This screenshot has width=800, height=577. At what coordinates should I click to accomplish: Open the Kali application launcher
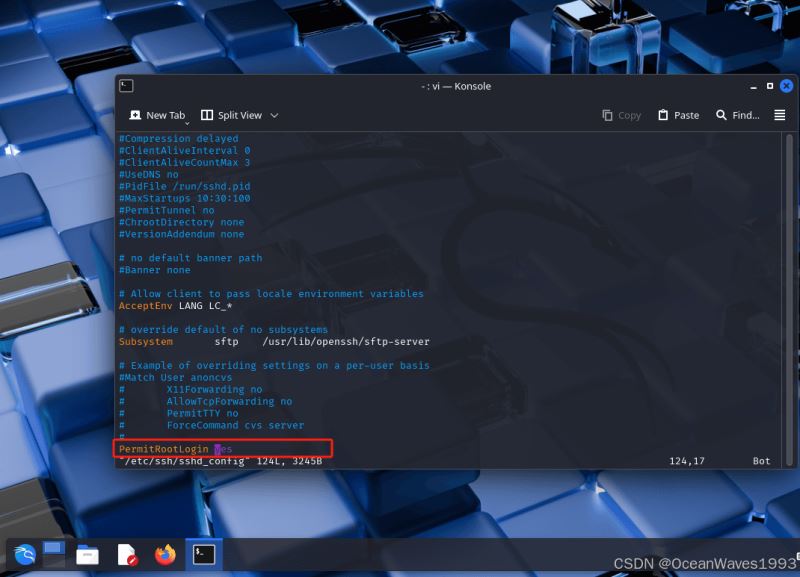(x=22, y=554)
